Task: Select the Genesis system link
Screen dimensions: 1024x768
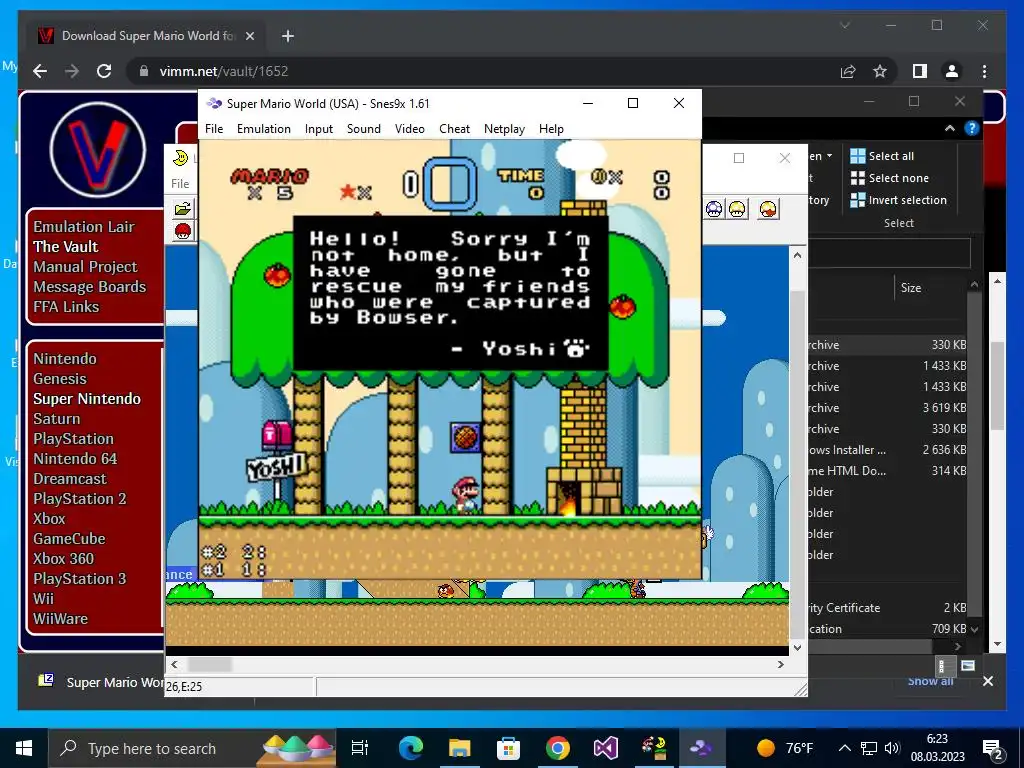Action: point(59,379)
